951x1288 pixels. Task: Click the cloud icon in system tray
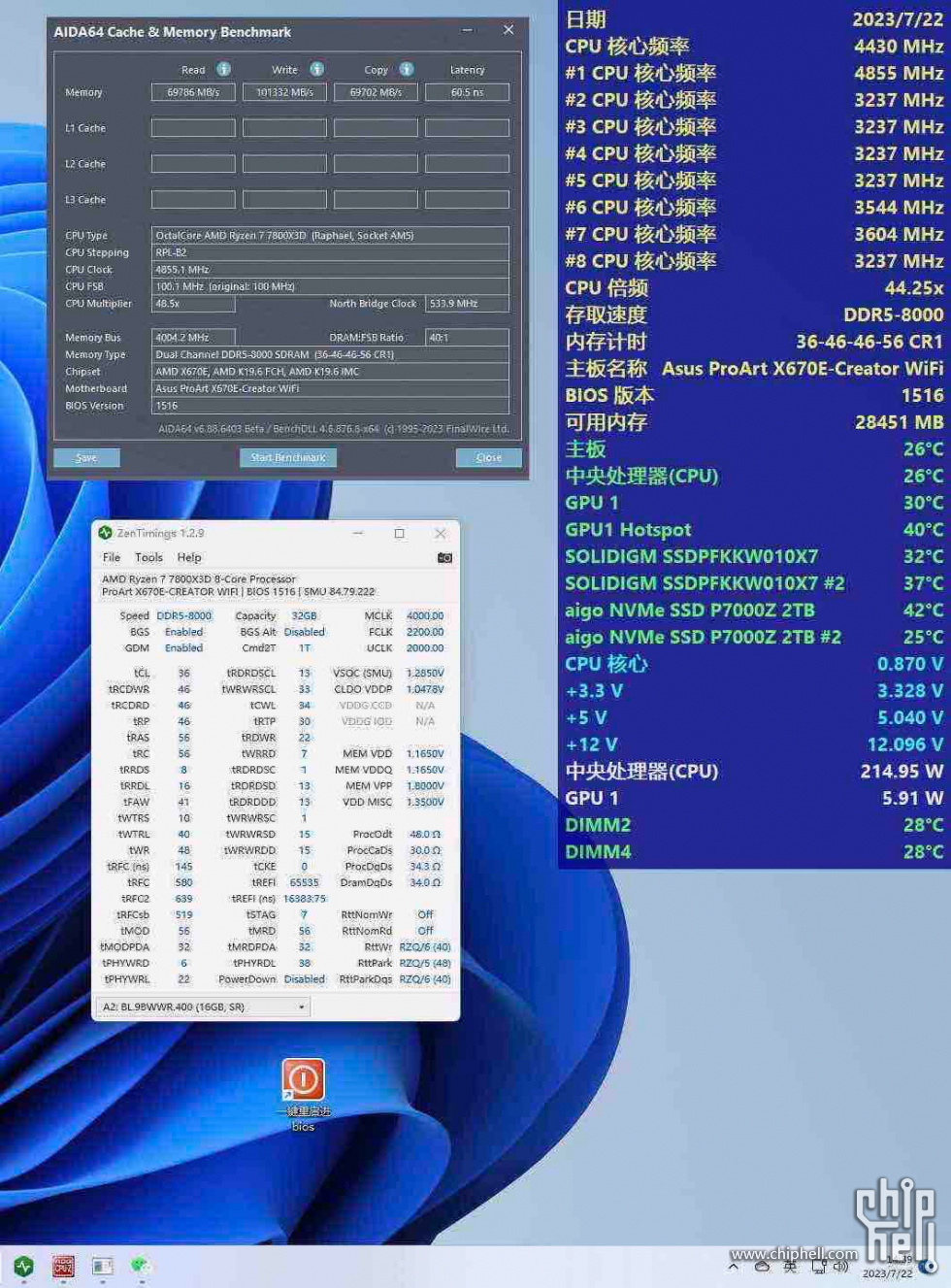(762, 1266)
